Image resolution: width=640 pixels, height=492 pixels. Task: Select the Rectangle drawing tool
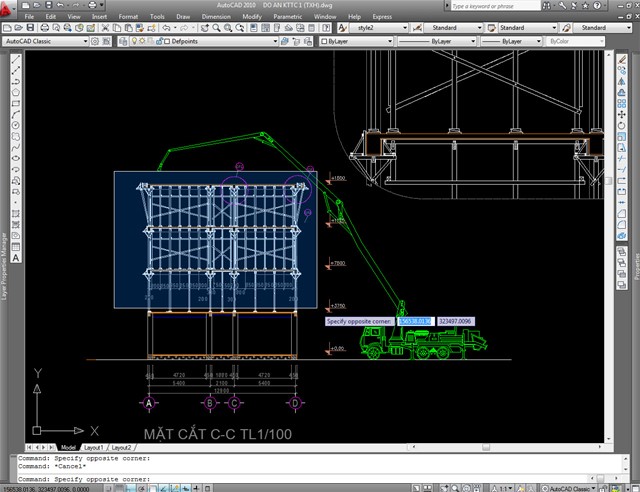coord(16,104)
